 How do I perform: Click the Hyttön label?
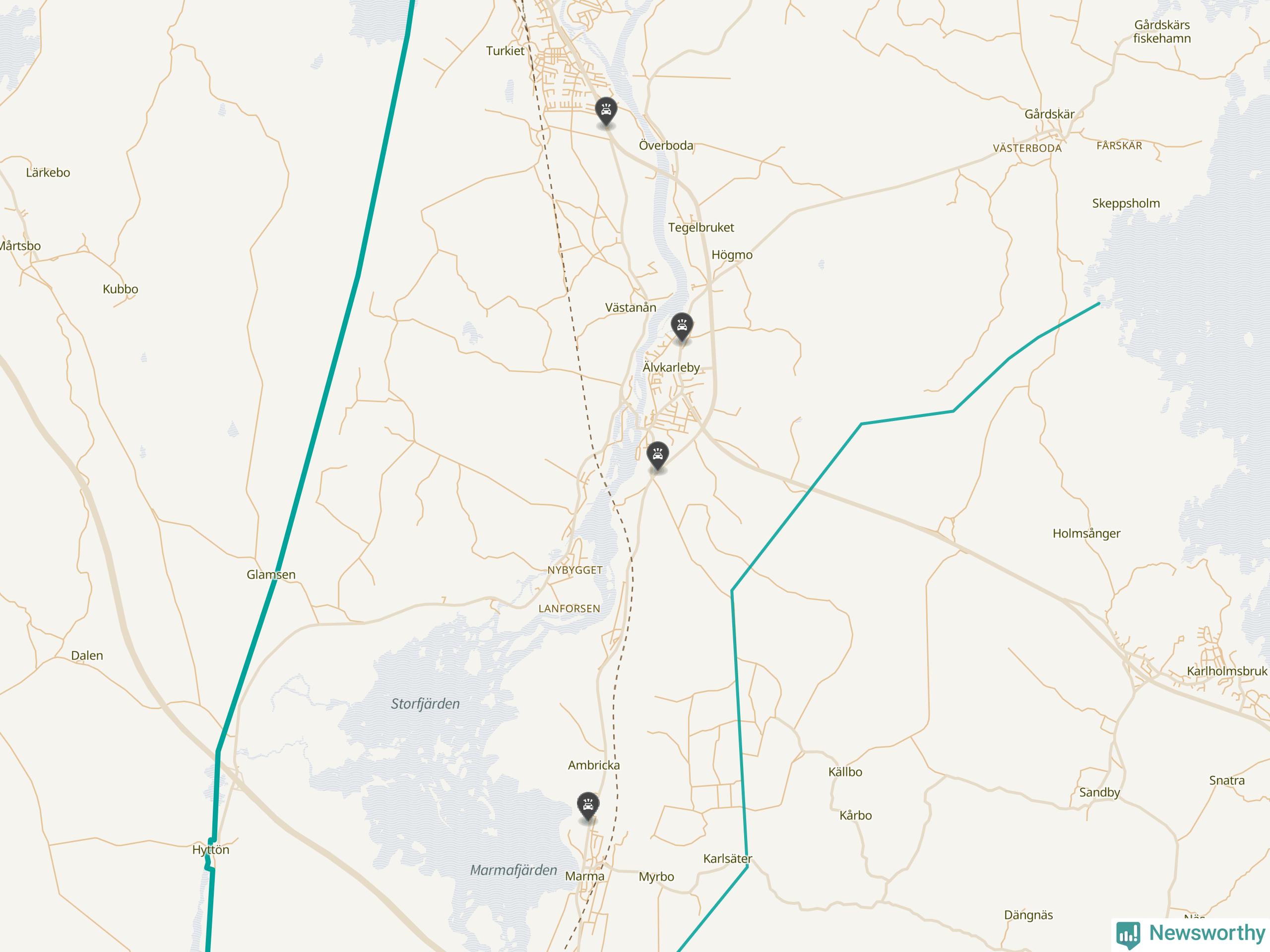(x=211, y=850)
